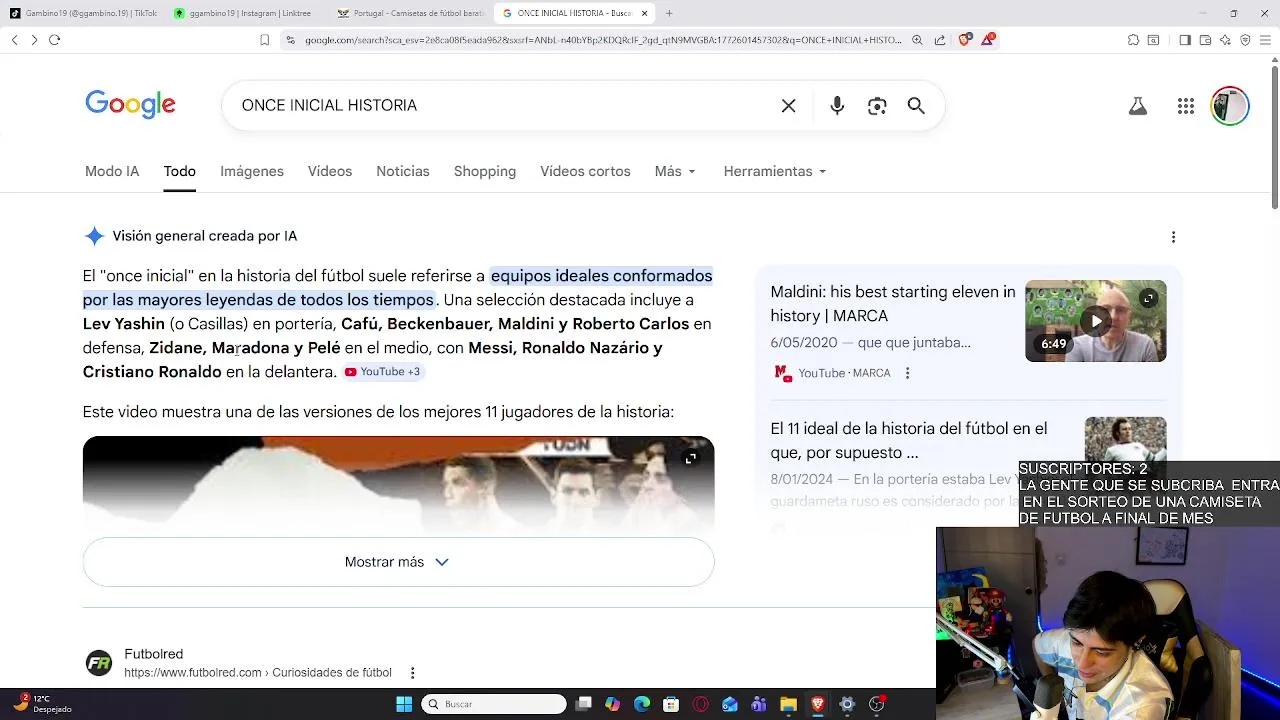Open Outlook mail from the taskbar
The height and width of the screenshot is (720, 1280).
pos(730,704)
